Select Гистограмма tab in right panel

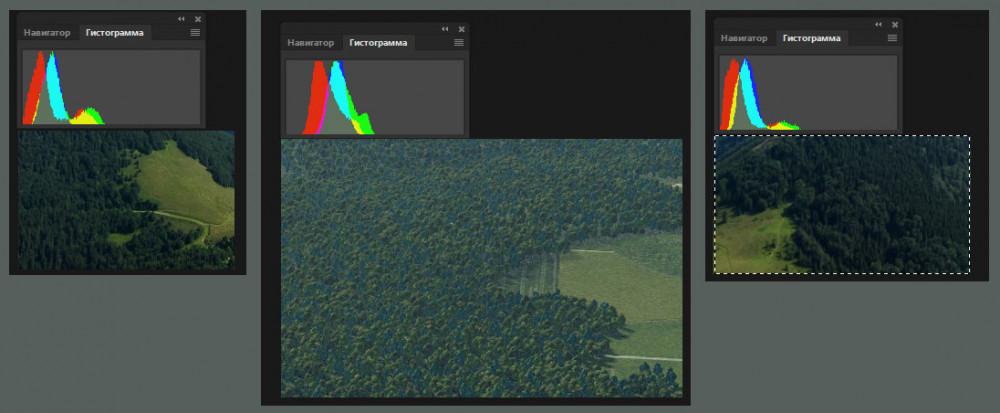pos(812,38)
